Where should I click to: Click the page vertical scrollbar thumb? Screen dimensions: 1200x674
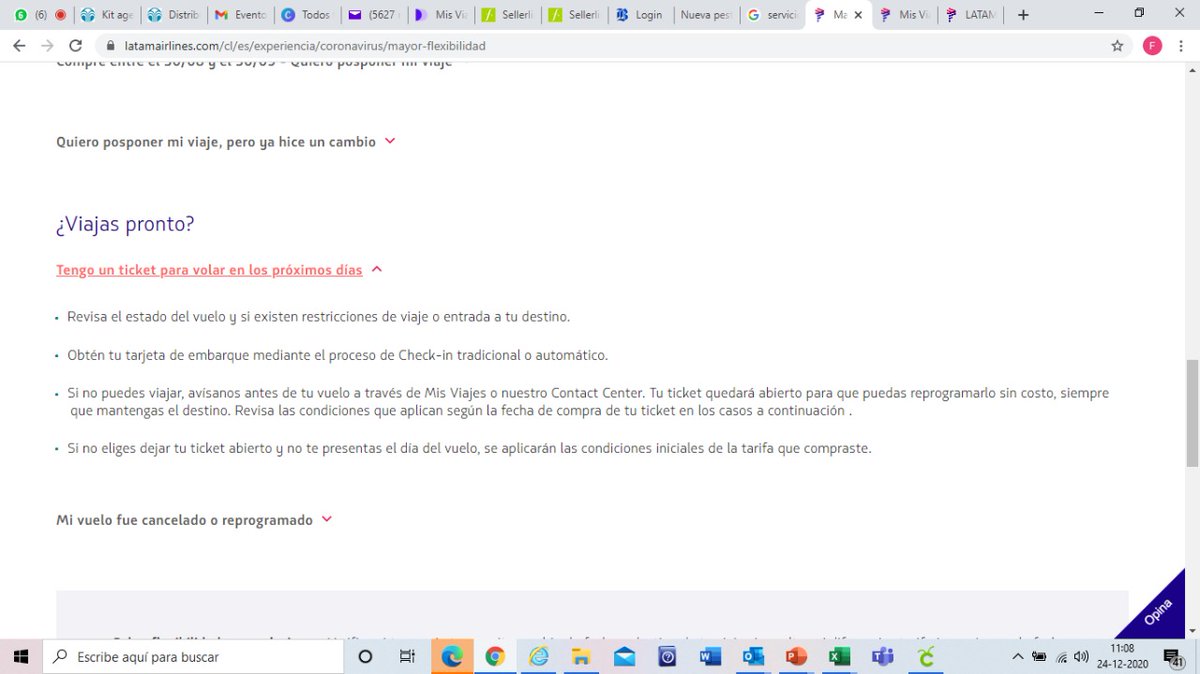point(1192,413)
